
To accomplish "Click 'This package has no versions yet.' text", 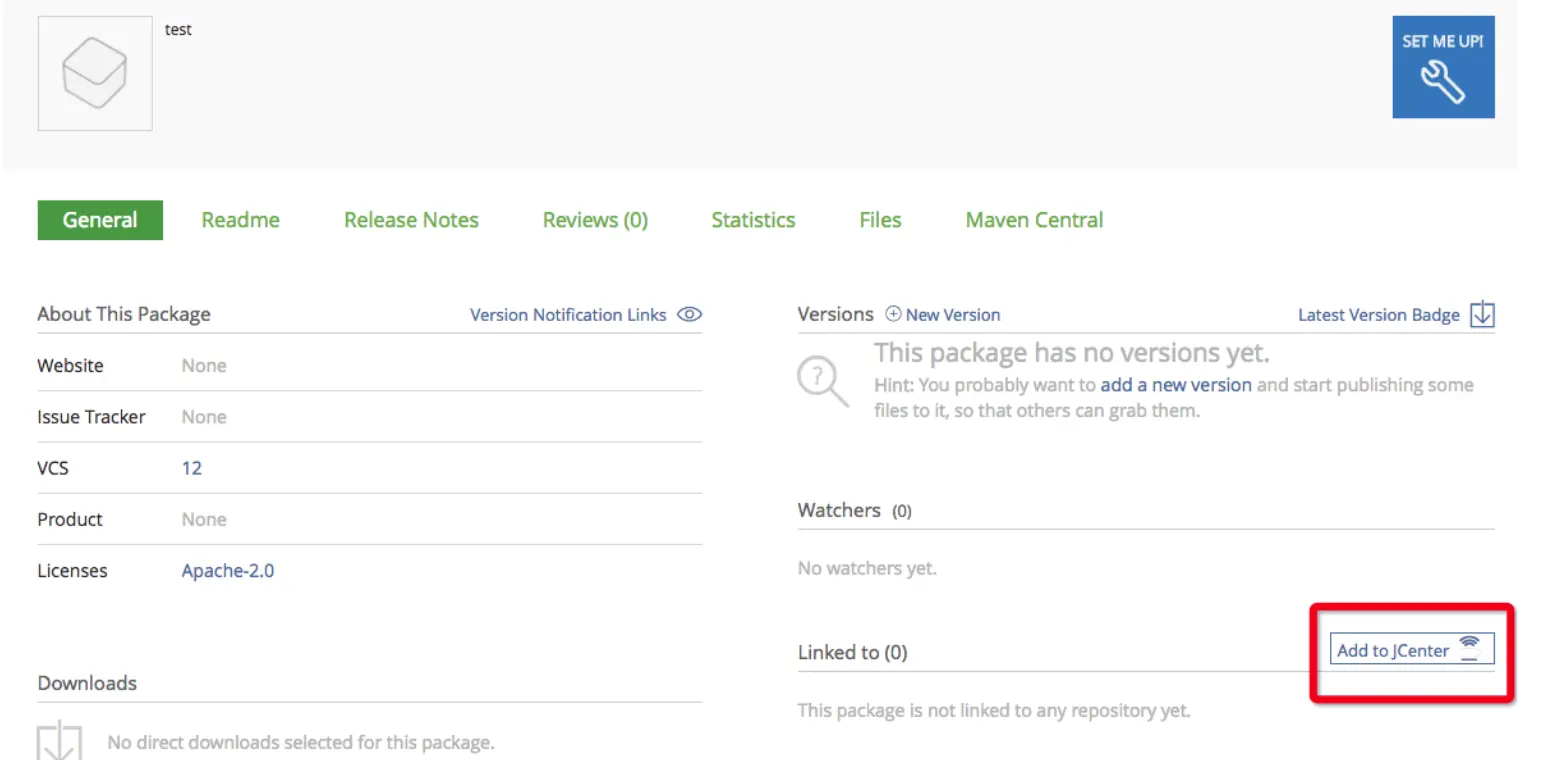I will 1072,353.
